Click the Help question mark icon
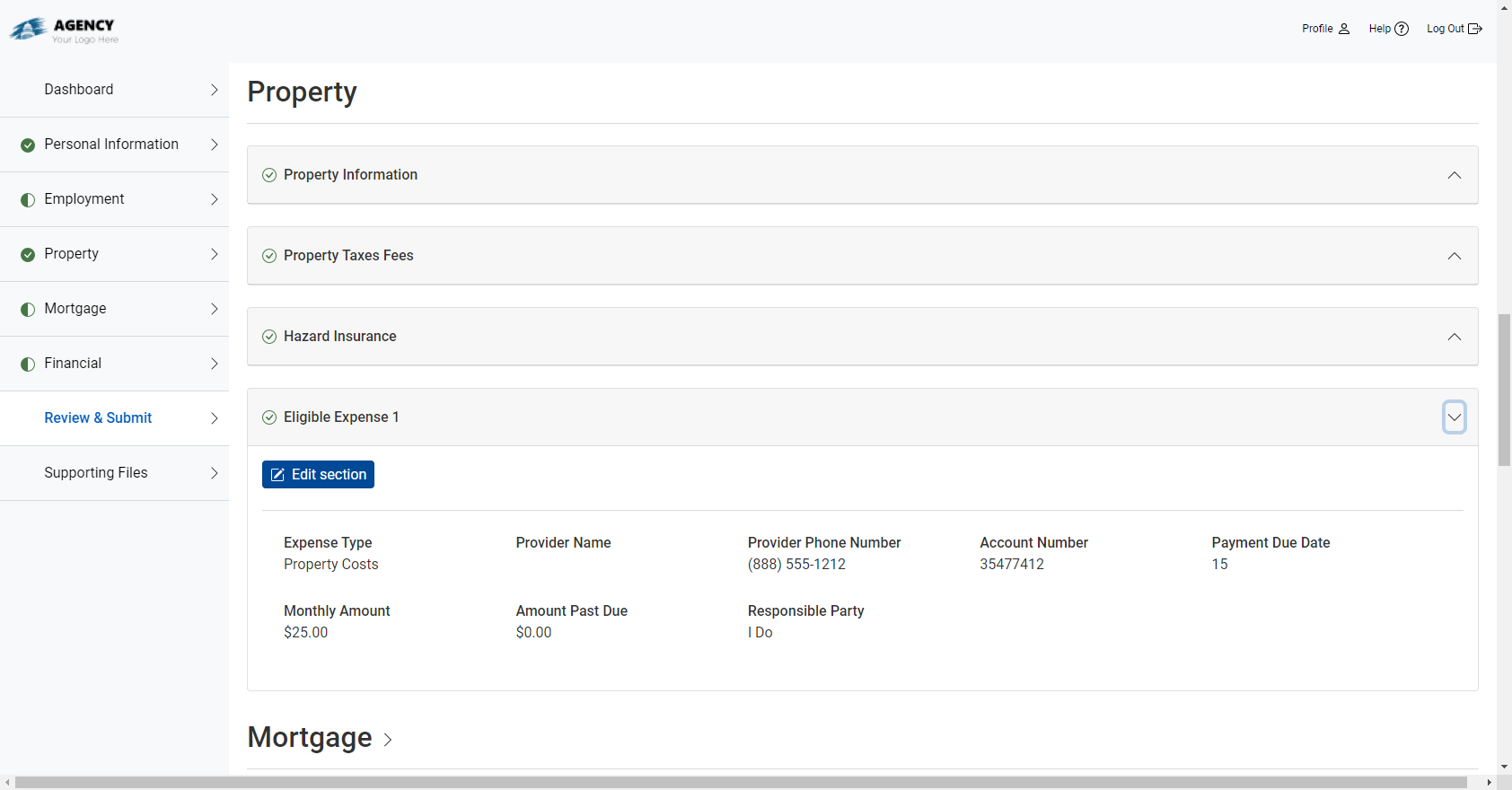 click(x=1401, y=29)
